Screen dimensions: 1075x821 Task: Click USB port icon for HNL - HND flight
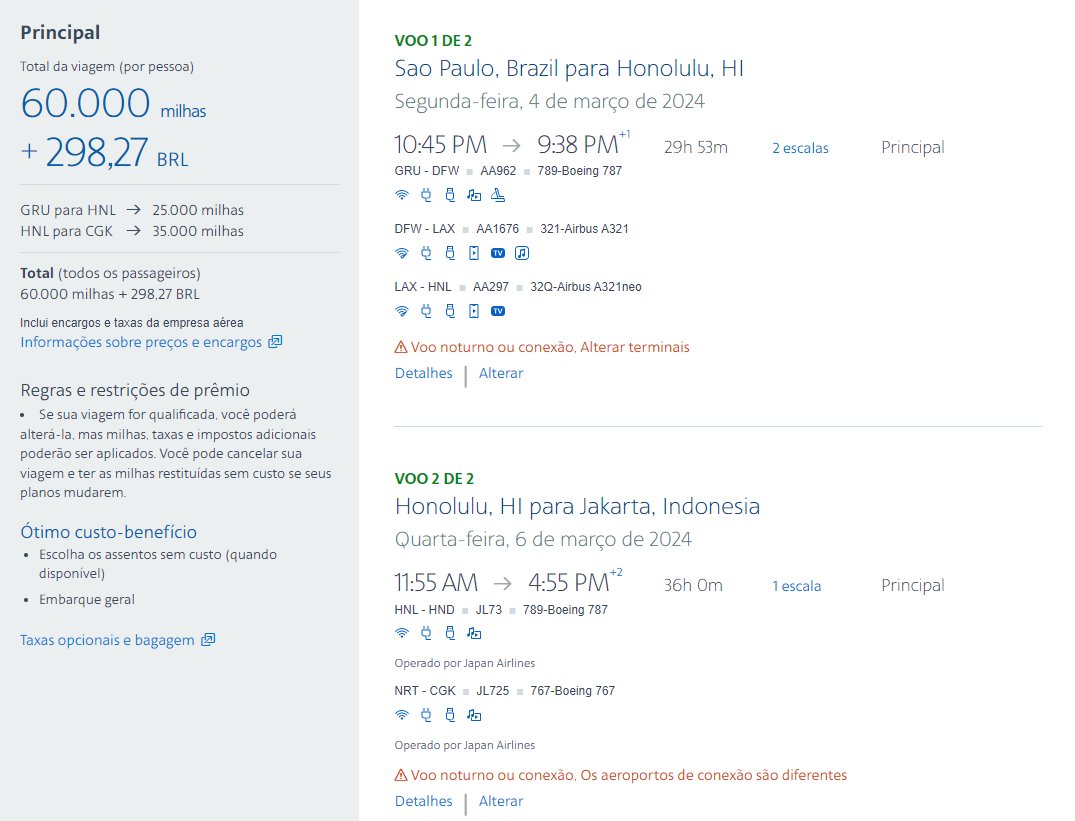(x=450, y=633)
